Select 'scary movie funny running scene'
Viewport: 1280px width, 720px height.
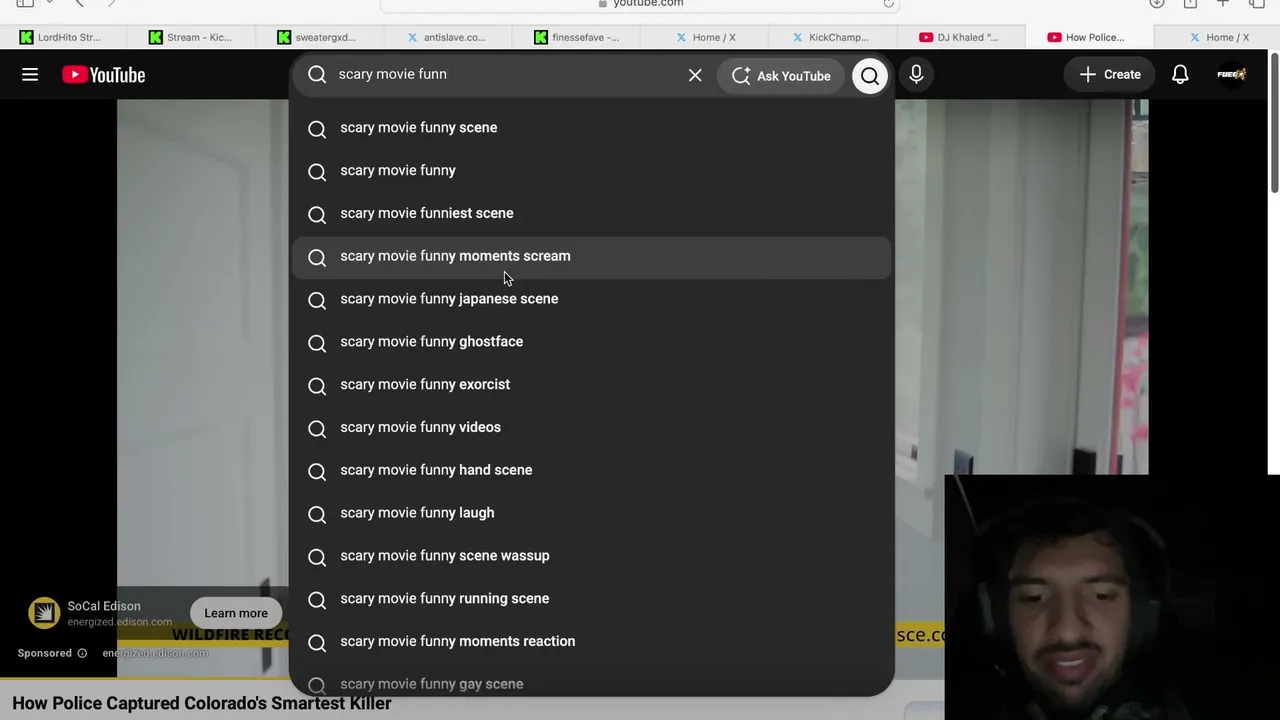[x=592, y=599]
